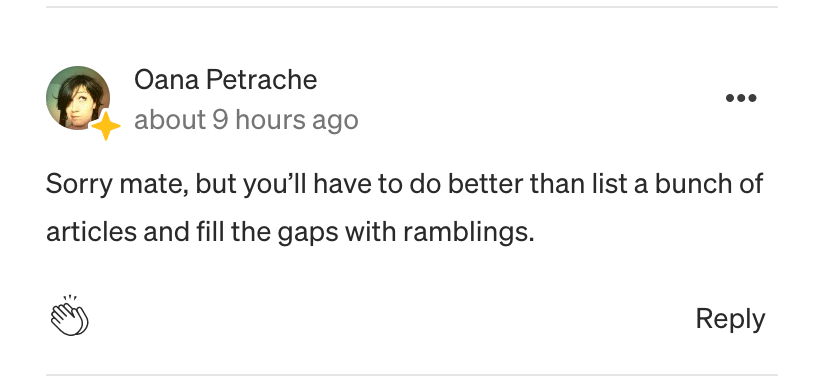Click the word 'articles' in the comment body
This screenshot has width=820, height=376.
91,232
